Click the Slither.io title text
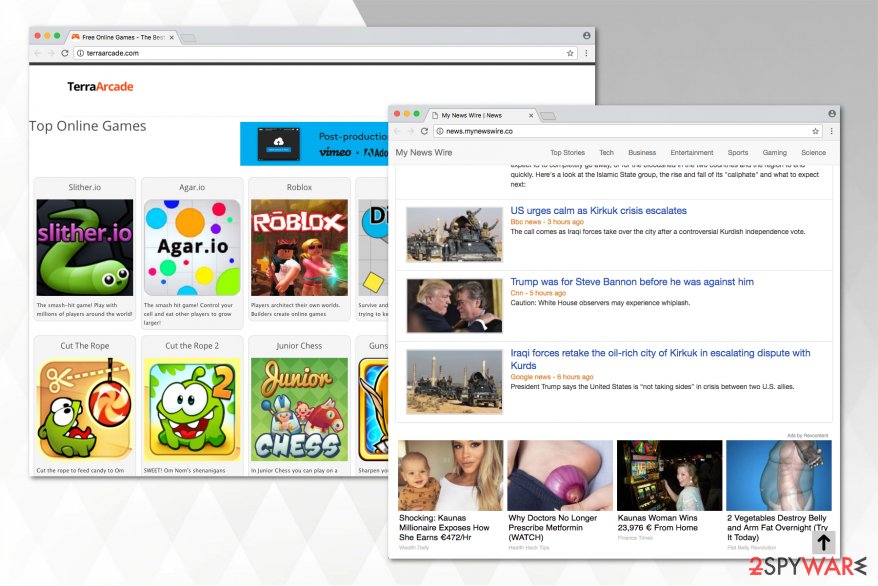The width and height of the screenshot is (878, 586). (x=85, y=187)
